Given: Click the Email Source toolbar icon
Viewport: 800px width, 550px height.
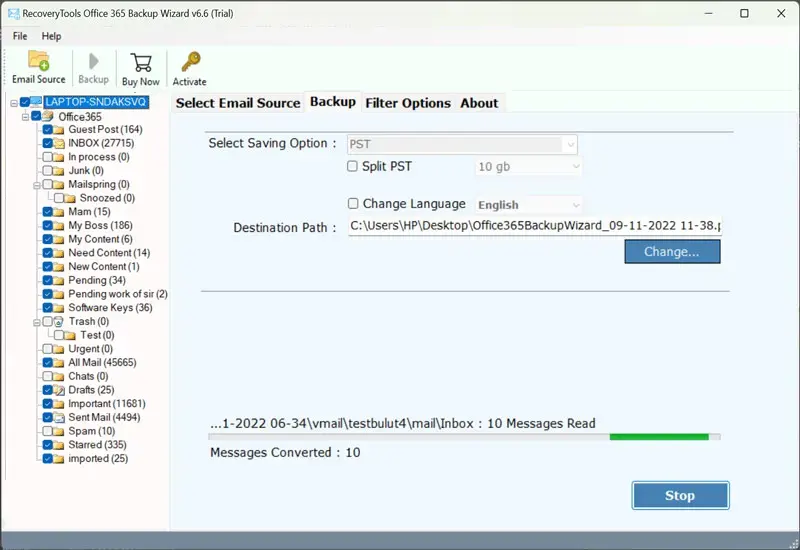Looking at the screenshot, I should pos(38,61).
